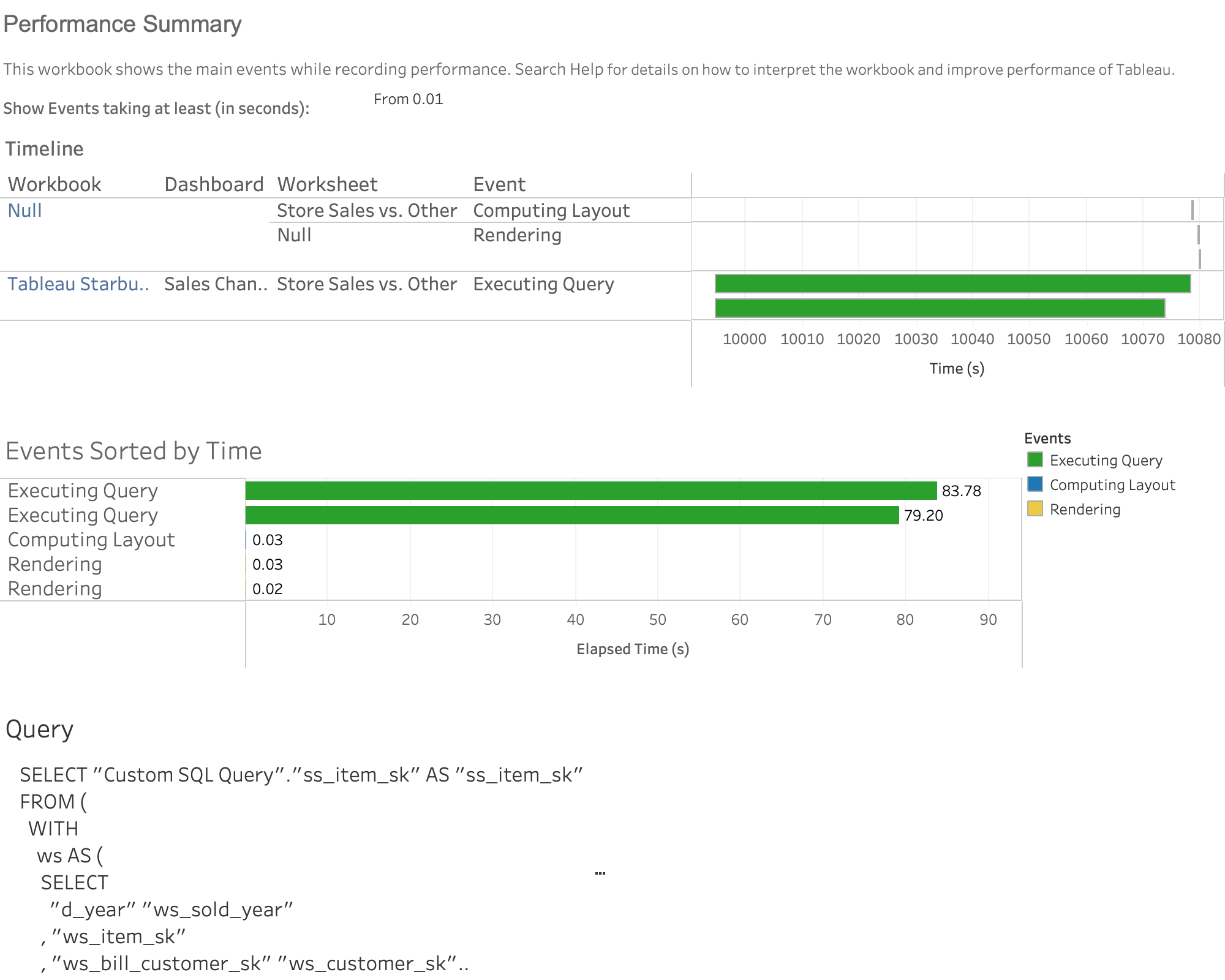
Task: Select the first Rendering row in sorted events
Action: click(x=55, y=564)
